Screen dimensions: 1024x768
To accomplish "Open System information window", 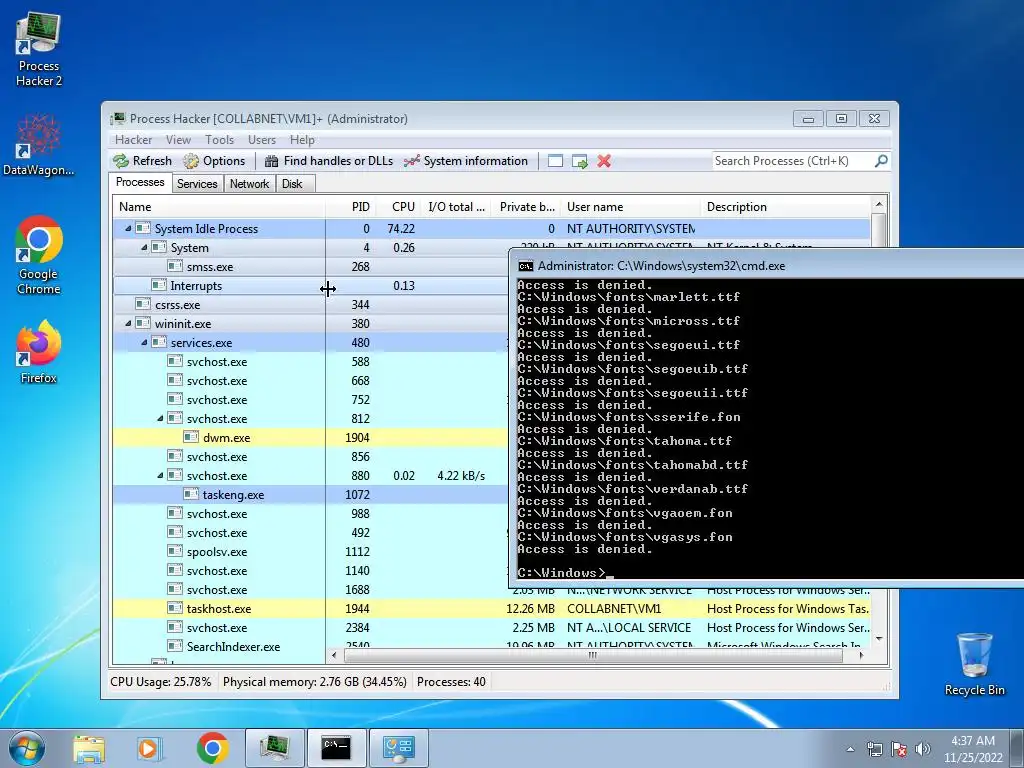I will [x=466, y=161].
